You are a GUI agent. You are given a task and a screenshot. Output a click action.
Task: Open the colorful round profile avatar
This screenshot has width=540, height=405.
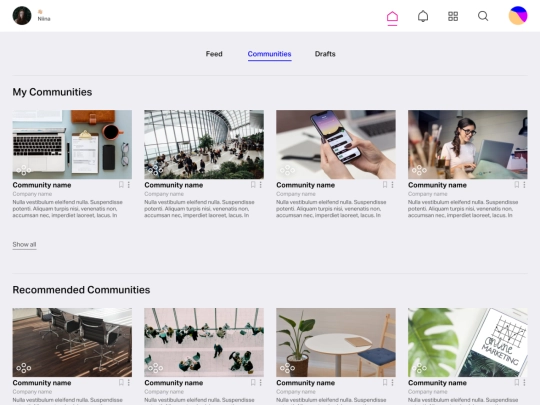coord(518,15)
